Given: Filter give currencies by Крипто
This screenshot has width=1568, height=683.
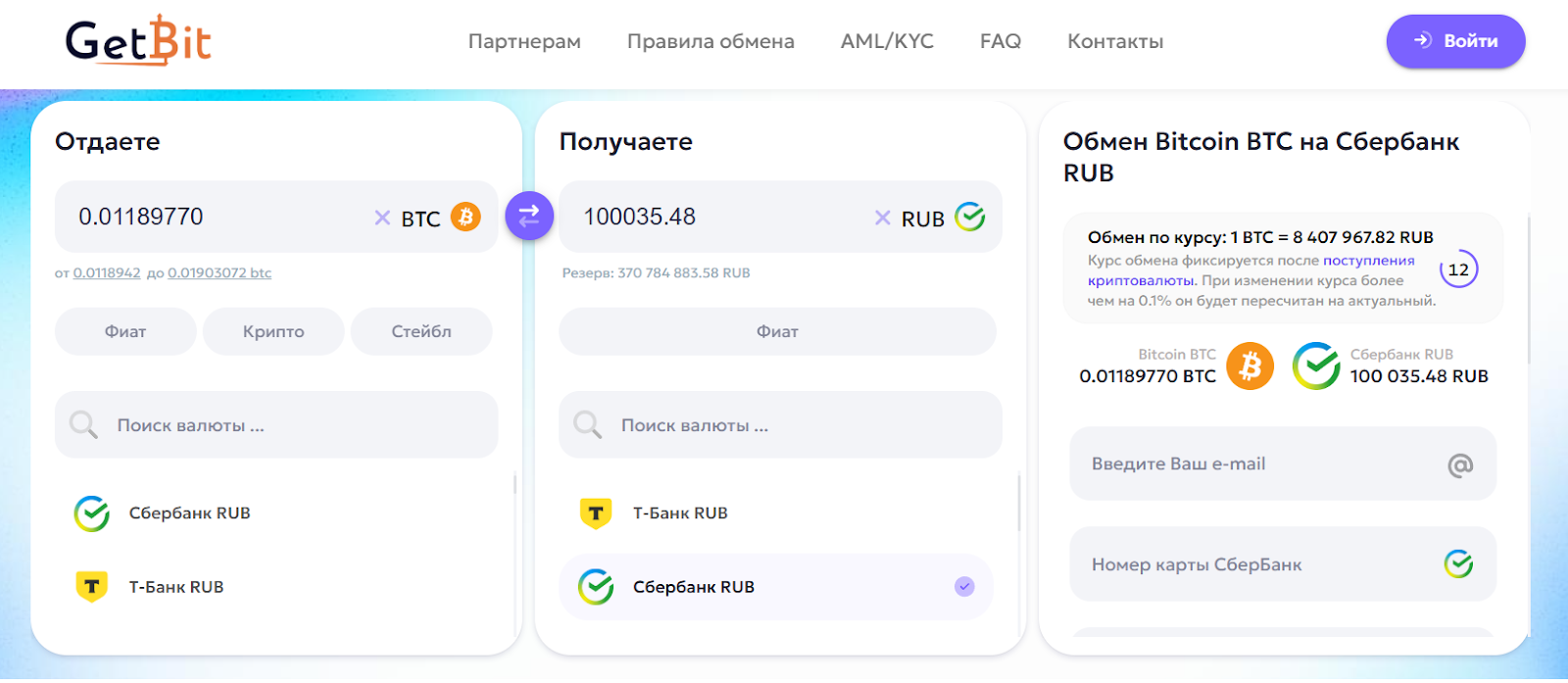Looking at the screenshot, I should 273,331.
